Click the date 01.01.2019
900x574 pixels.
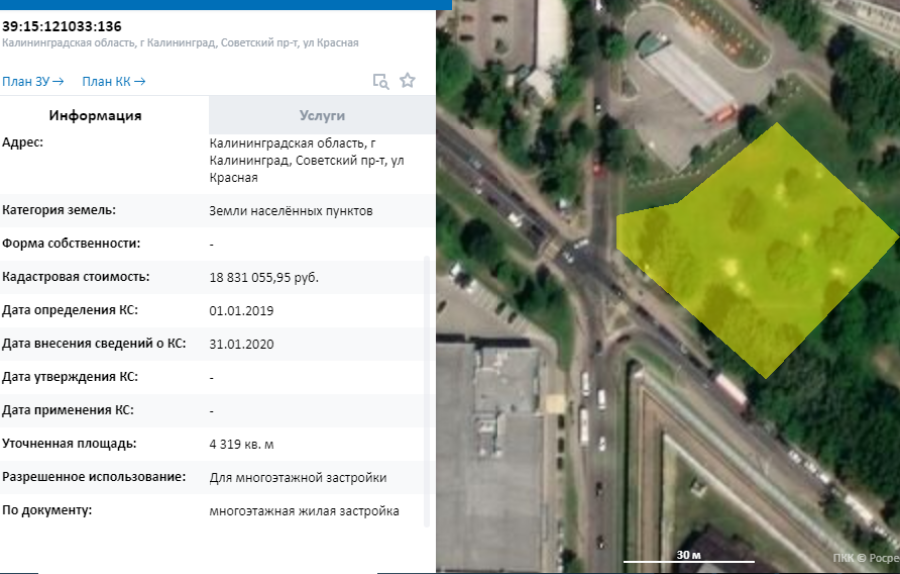click(x=241, y=311)
